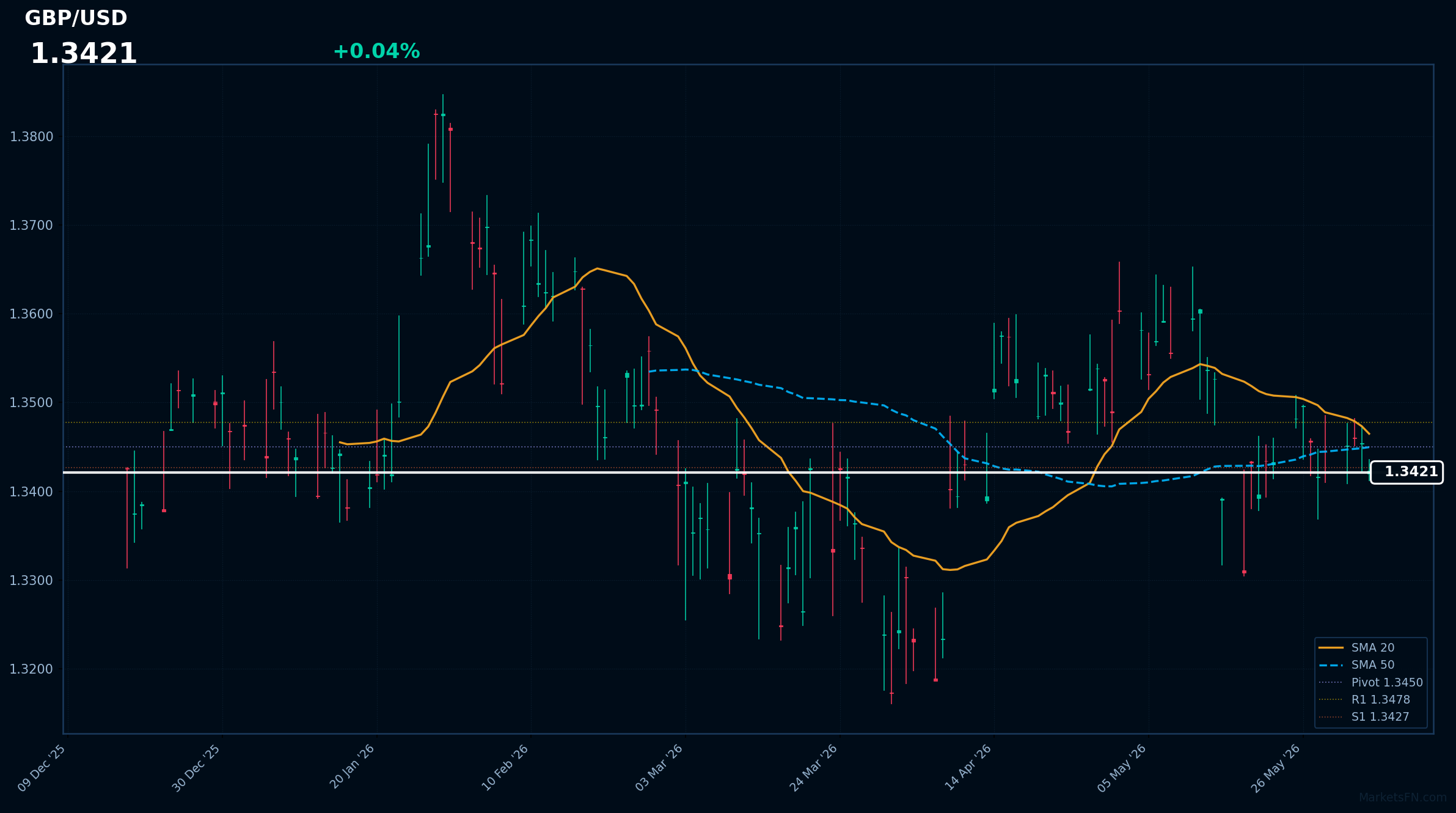The width and height of the screenshot is (1456, 813).
Task: Click the 24 Mar '26 date label
Action: tap(814, 768)
